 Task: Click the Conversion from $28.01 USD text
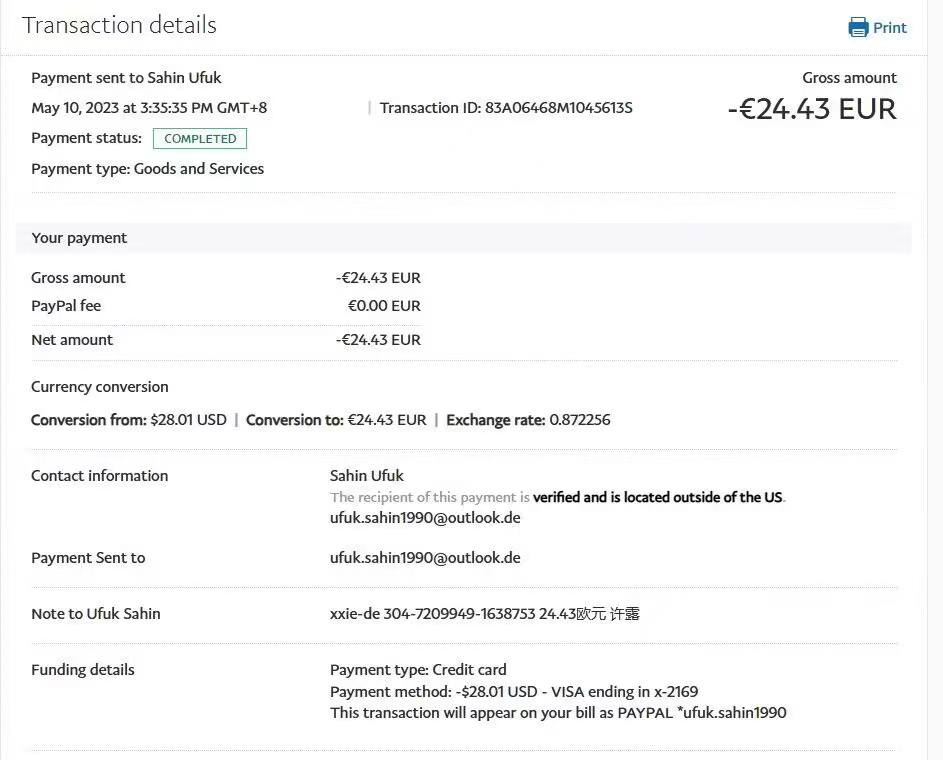[129, 420]
